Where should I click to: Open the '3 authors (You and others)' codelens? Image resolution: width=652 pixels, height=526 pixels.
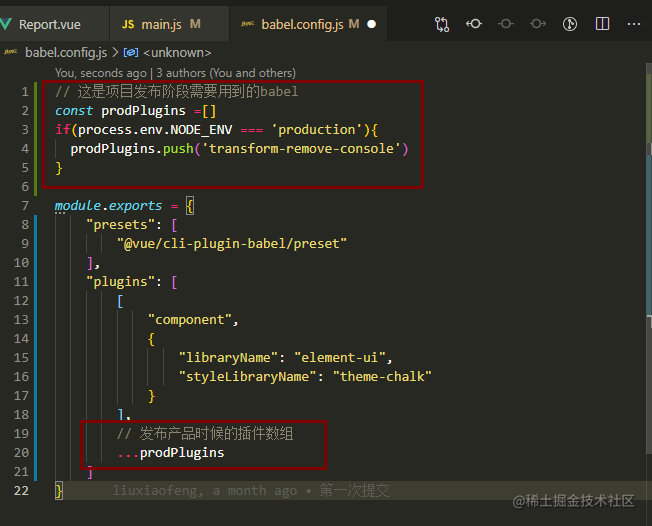click(226, 73)
